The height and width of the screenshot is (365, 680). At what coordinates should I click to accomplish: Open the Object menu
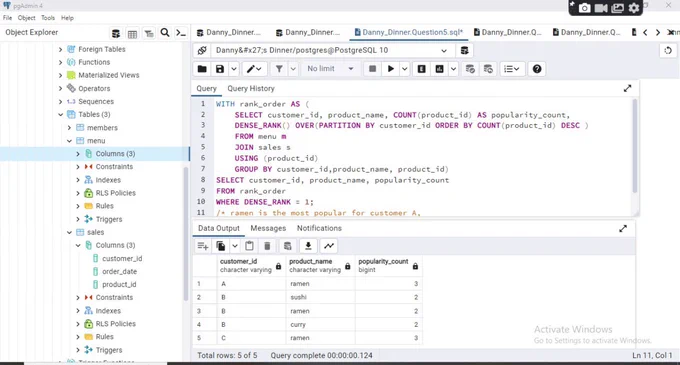[x=26, y=18]
